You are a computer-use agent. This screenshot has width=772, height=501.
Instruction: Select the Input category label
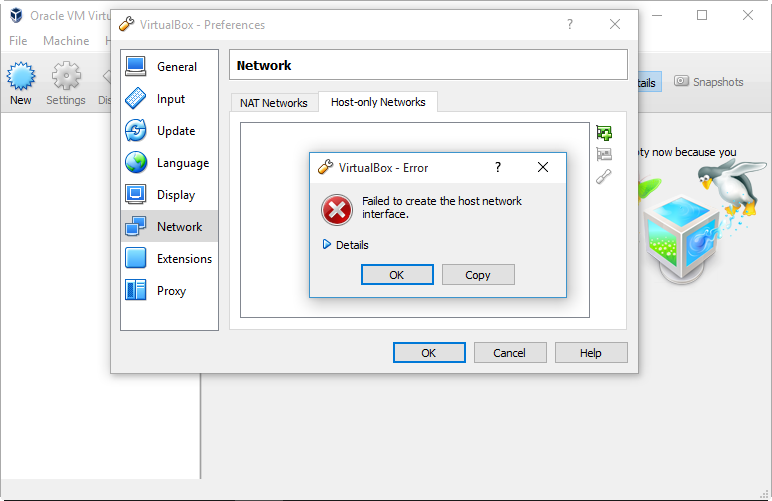171,99
